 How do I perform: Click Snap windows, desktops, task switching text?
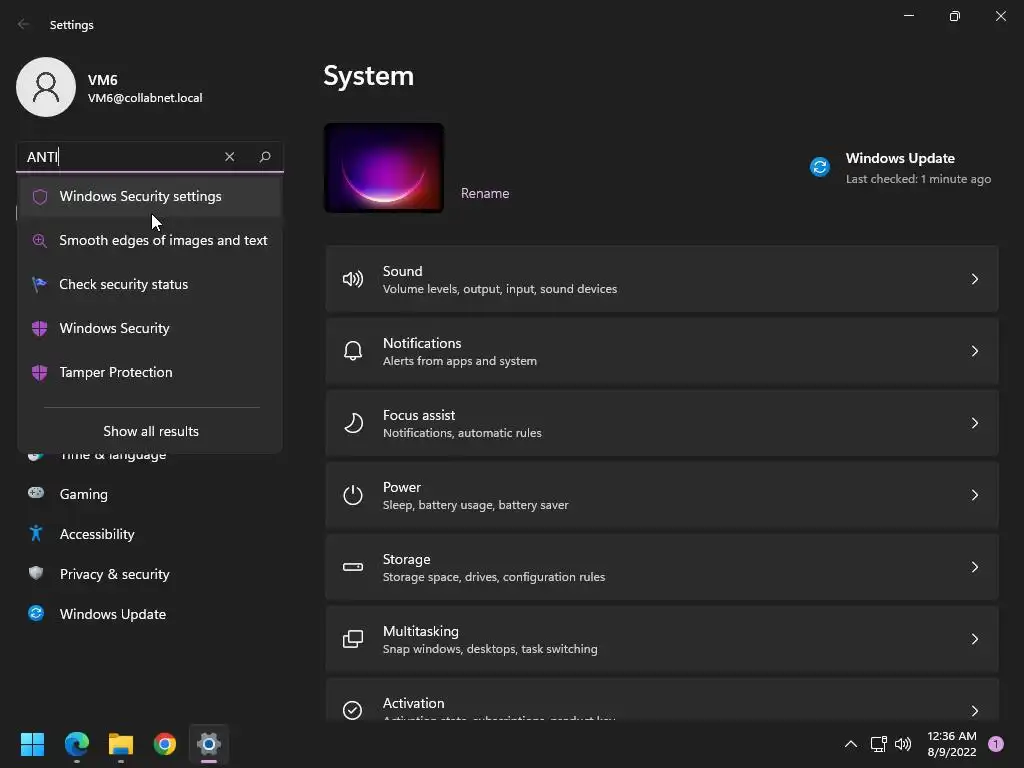coord(490,648)
